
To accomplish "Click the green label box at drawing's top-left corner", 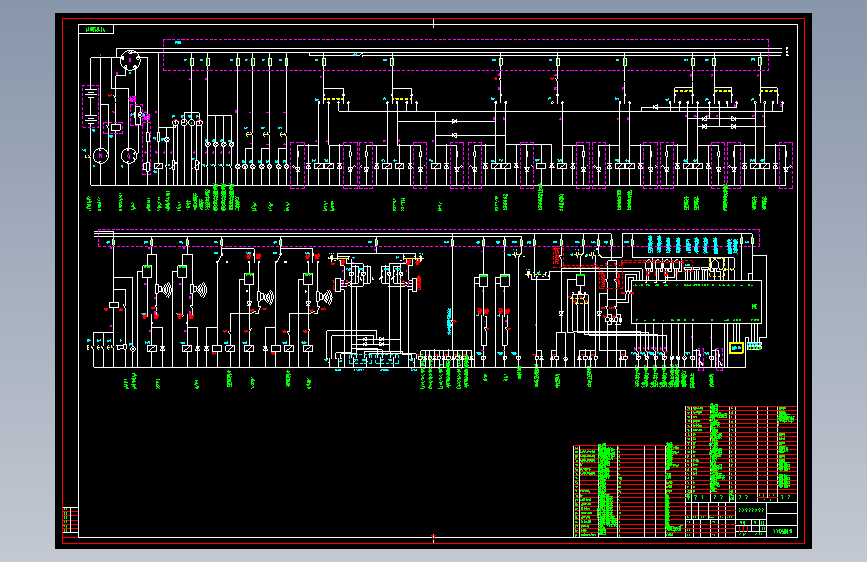I will coord(96,29).
